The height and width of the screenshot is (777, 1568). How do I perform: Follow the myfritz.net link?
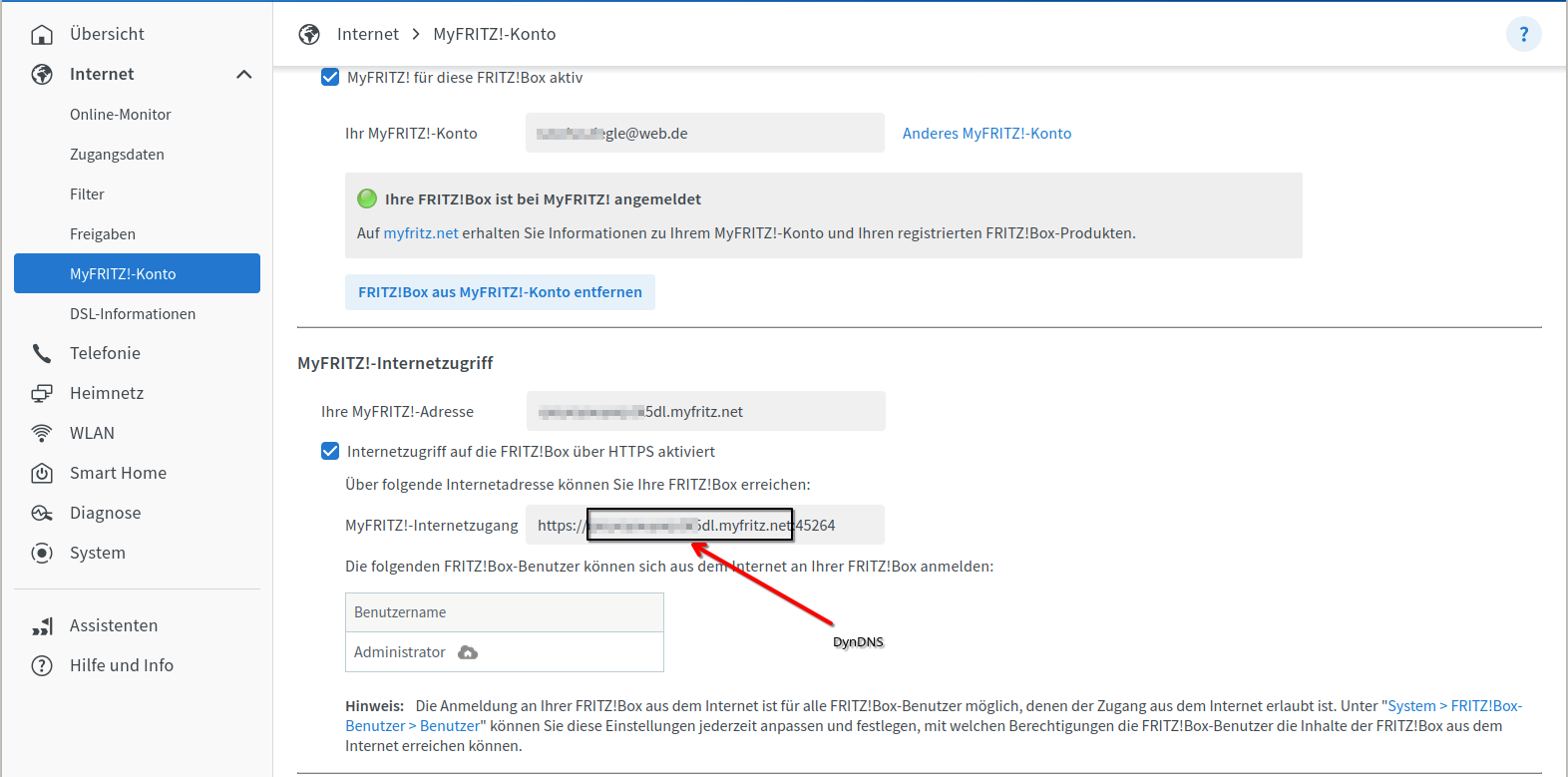pyautogui.click(x=421, y=233)
